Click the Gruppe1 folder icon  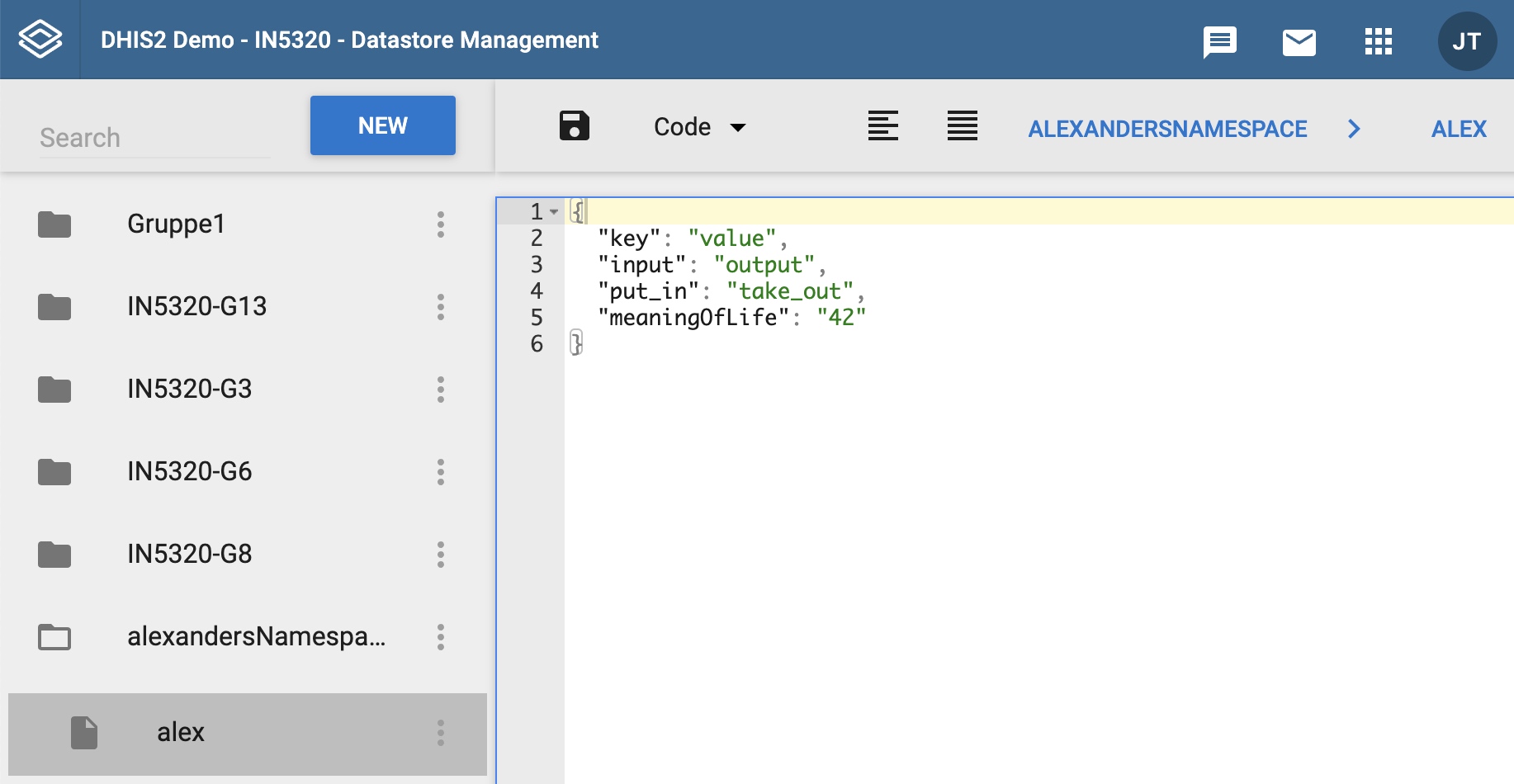click(54, 224)
